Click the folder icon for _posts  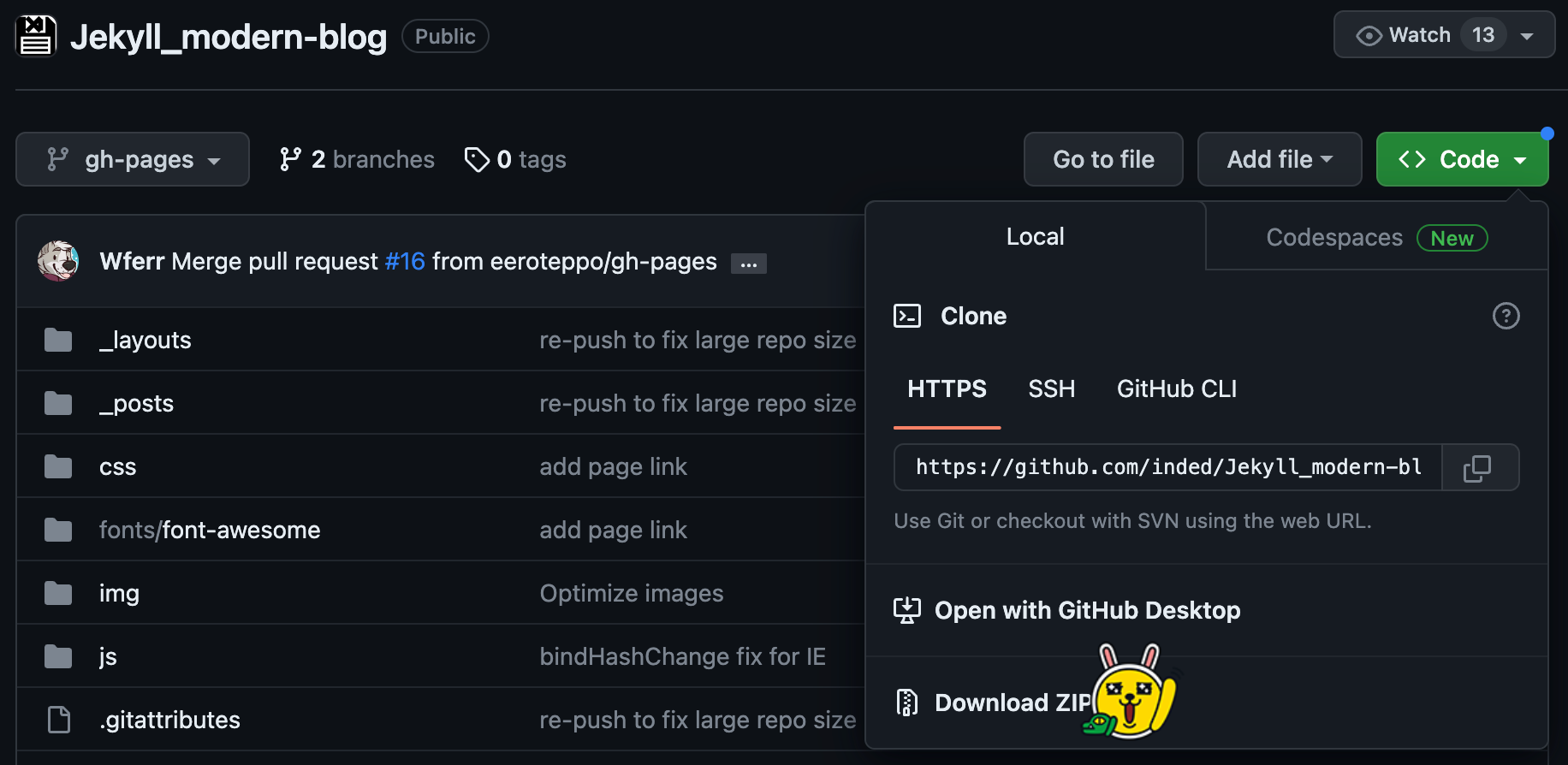(58, 403)
